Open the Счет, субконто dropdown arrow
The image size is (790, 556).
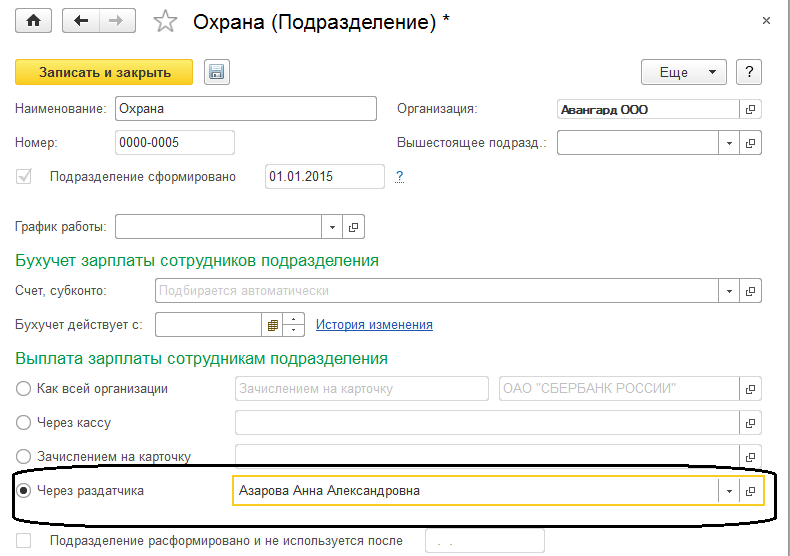click(729, 291)
